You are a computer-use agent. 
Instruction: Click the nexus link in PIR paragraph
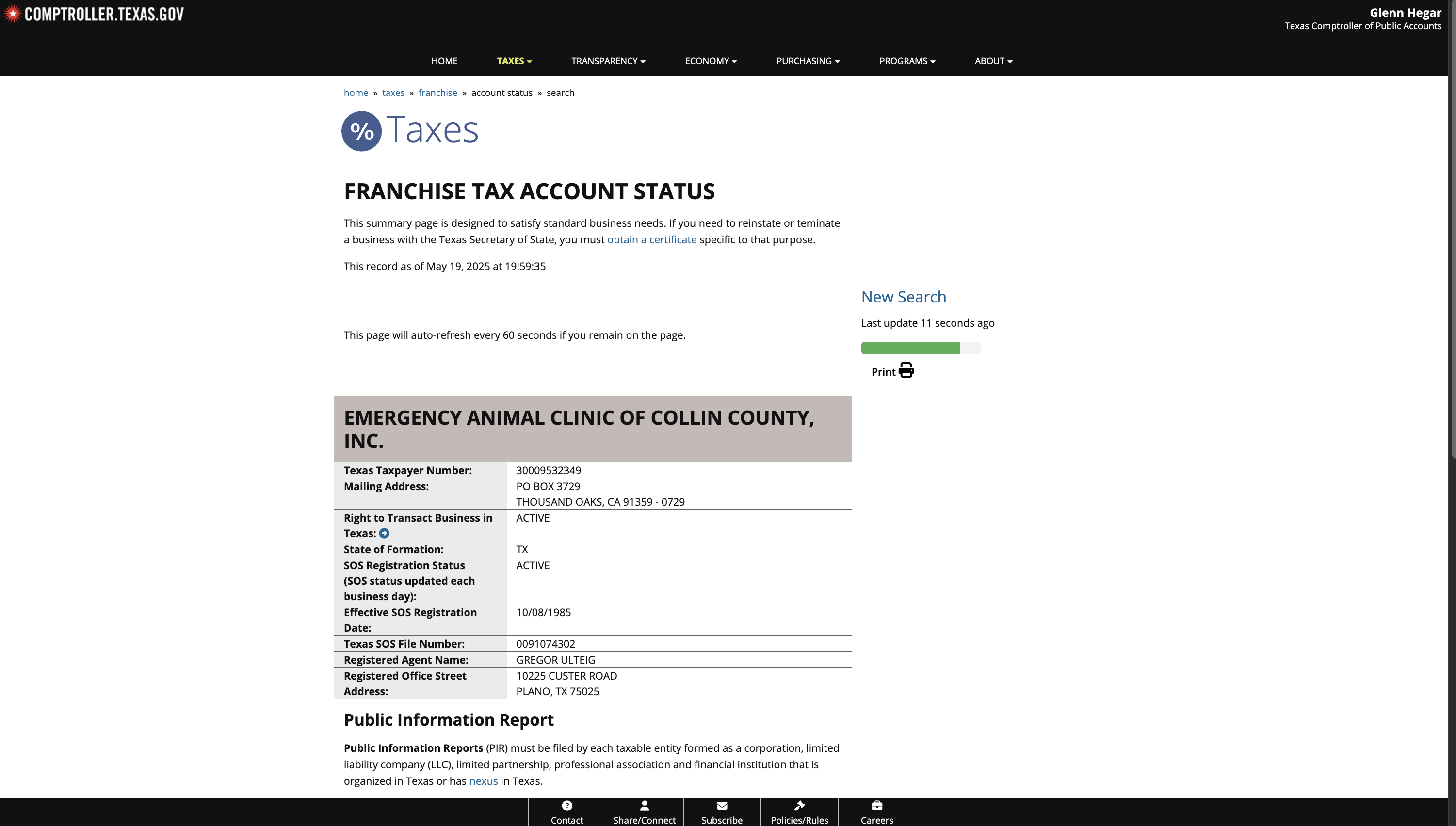coord(483,781)
